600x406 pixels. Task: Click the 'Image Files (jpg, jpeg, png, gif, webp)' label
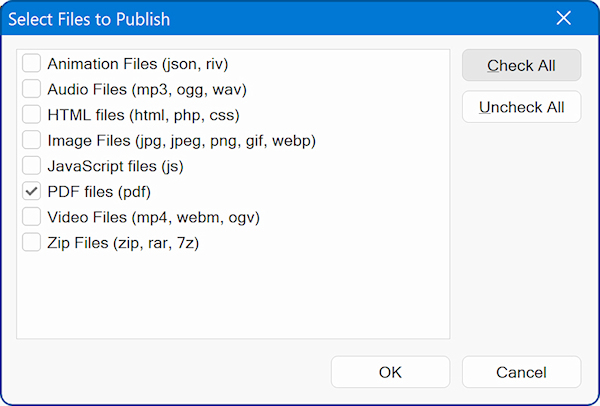pos(181,140)
